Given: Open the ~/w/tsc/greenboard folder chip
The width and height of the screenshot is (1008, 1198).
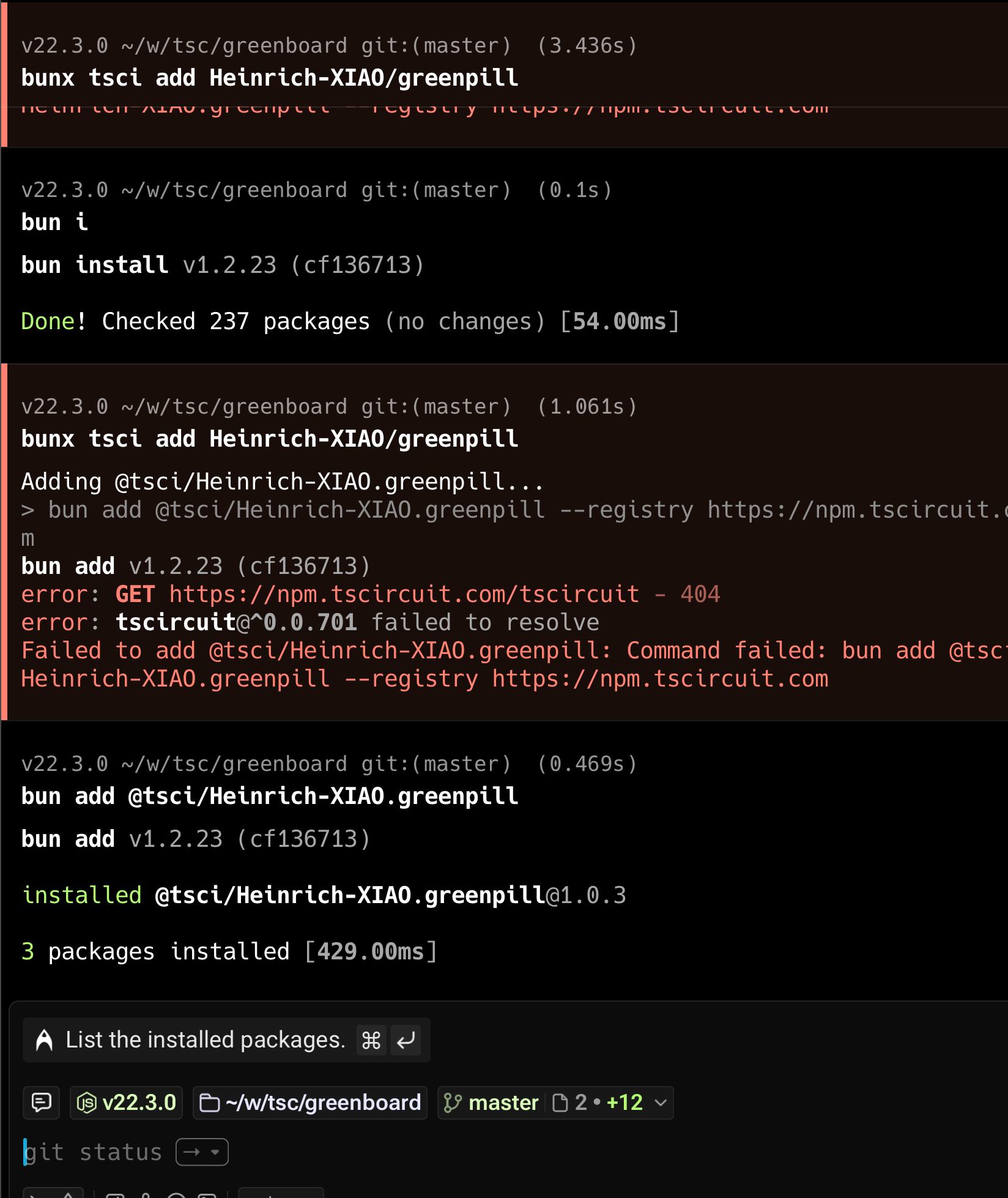Looking at the screenshot, I should [x=310, y=1103].
